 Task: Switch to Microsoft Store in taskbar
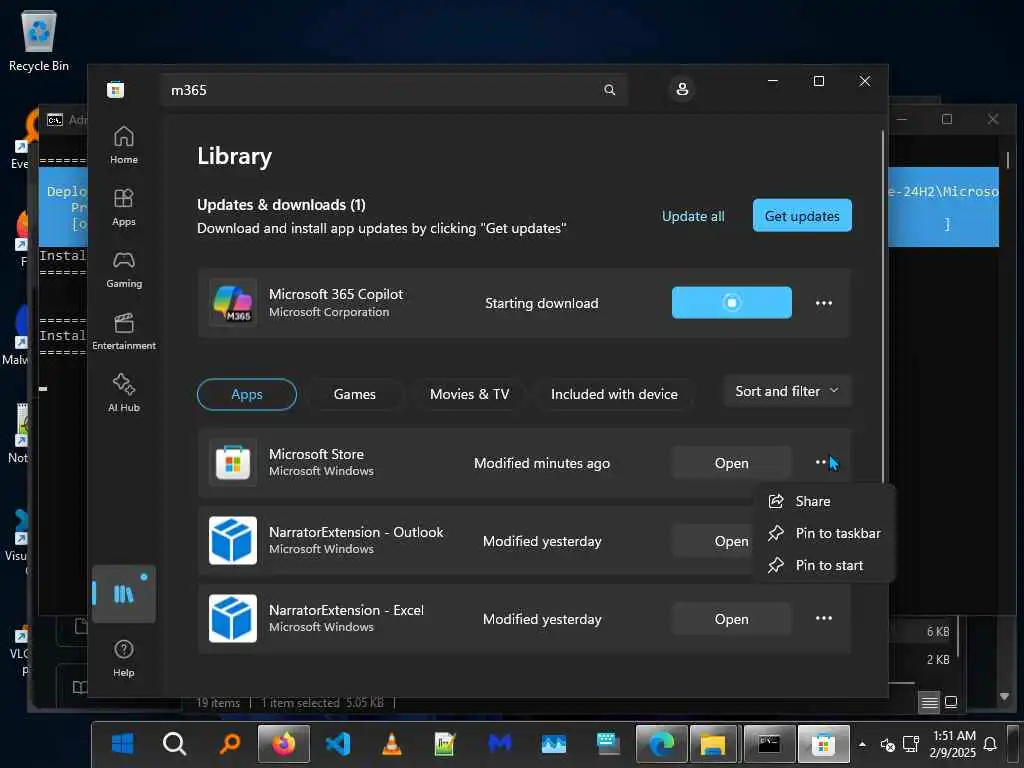pyautogui.click(x=824, y=743)
